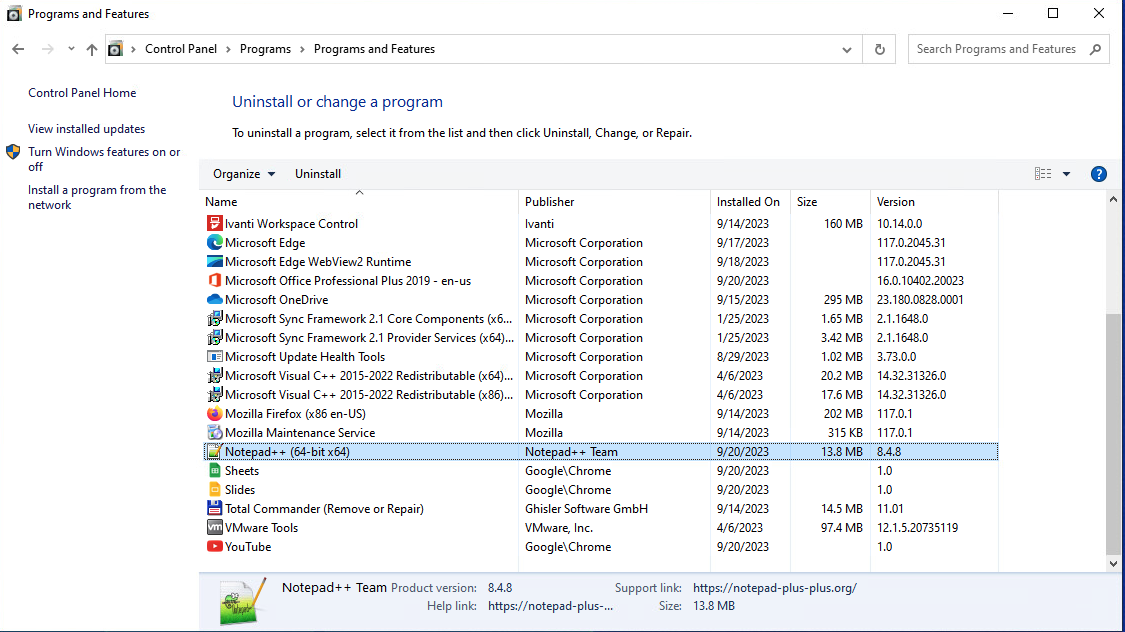Select the VMware Tools program name
1125x632 pixels.
(x=261, y=527)
